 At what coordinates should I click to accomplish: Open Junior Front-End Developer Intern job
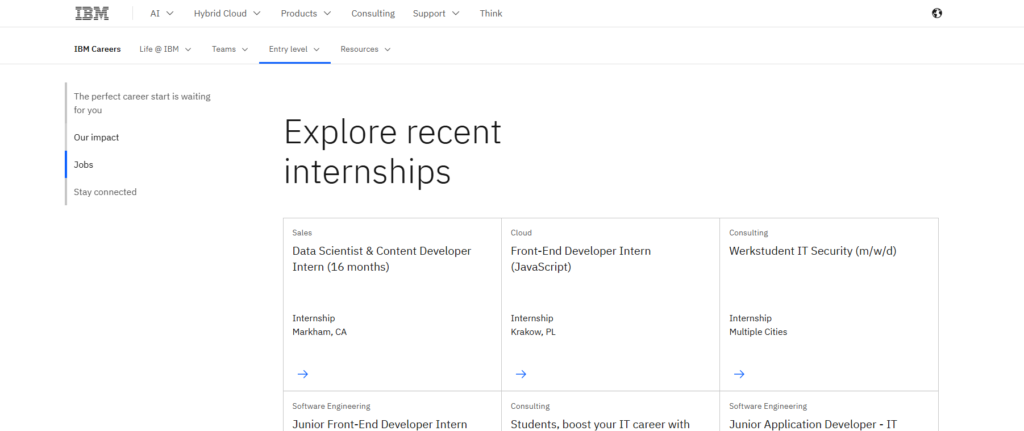coord(379,424)
